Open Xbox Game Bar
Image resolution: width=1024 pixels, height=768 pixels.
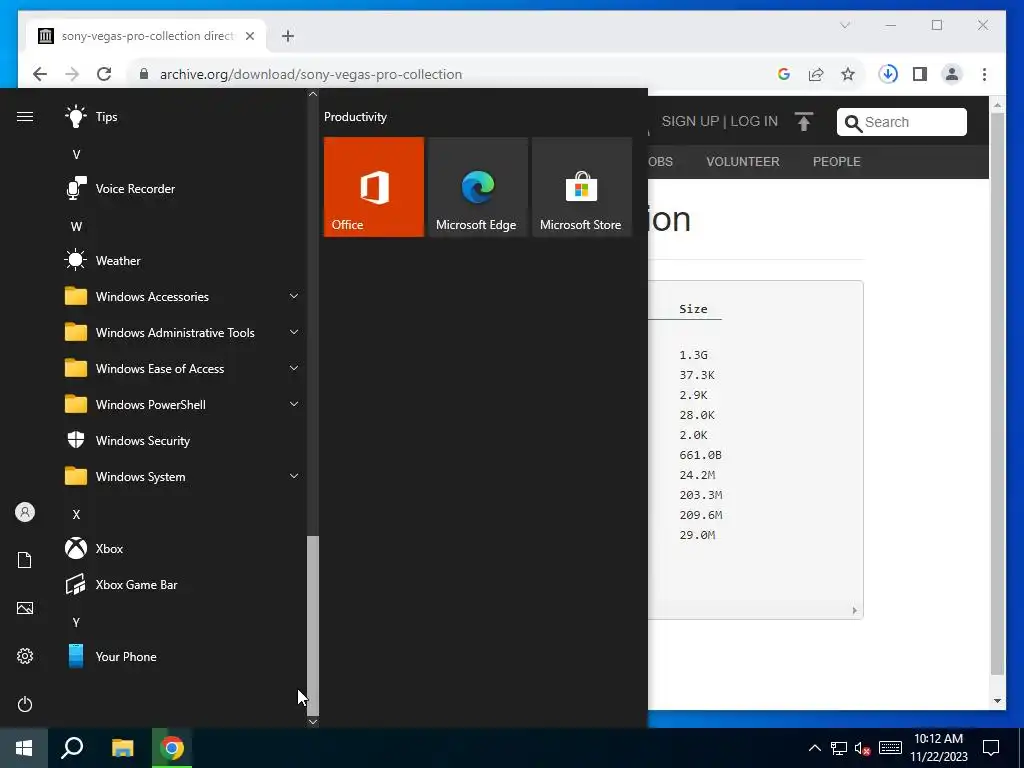(183, 584)
